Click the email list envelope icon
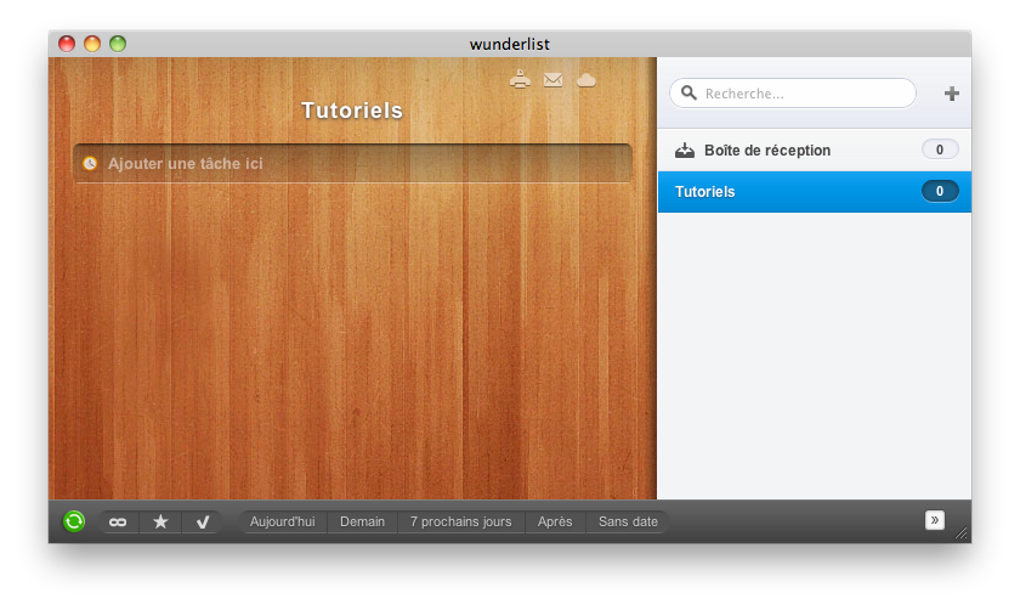1020x610 pixels. (553, 79)
